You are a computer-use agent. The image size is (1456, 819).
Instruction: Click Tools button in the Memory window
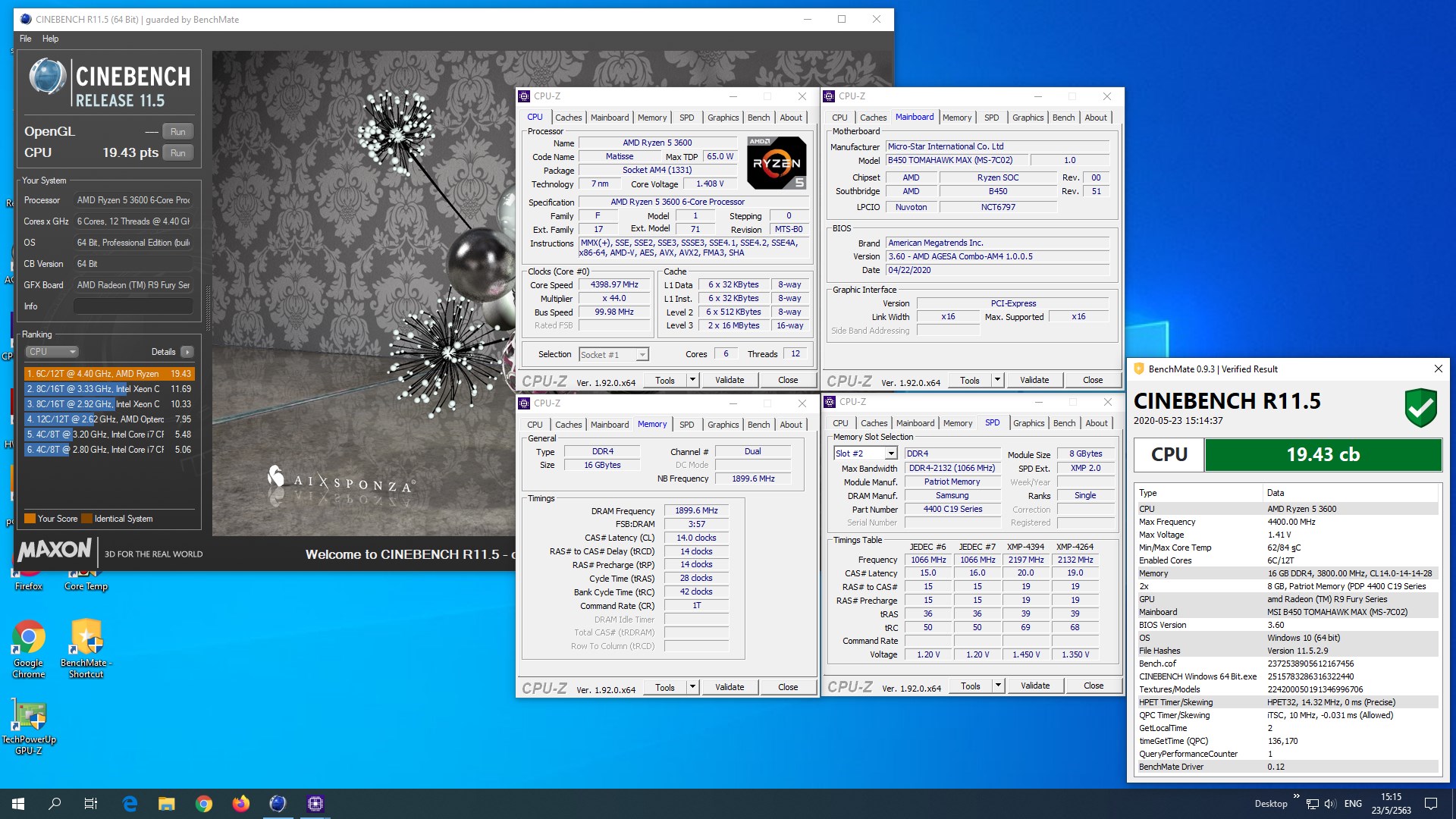pyautogui.click(x=665, y=687)
